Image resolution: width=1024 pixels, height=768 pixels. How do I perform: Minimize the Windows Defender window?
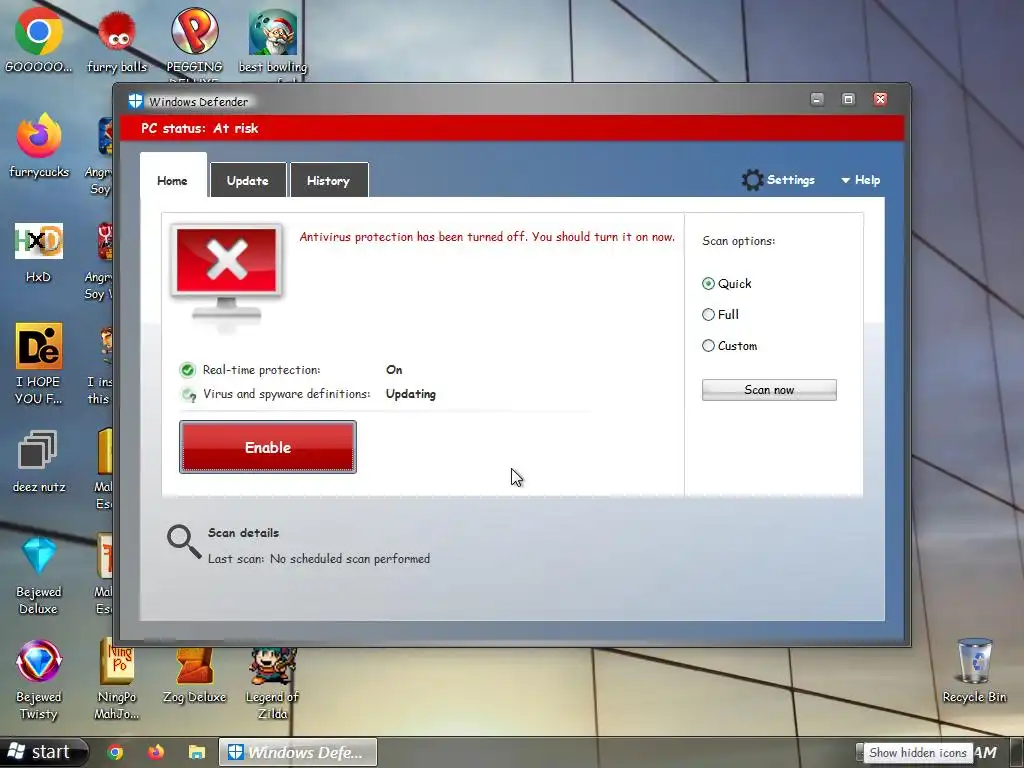click(x=817, y=99)
